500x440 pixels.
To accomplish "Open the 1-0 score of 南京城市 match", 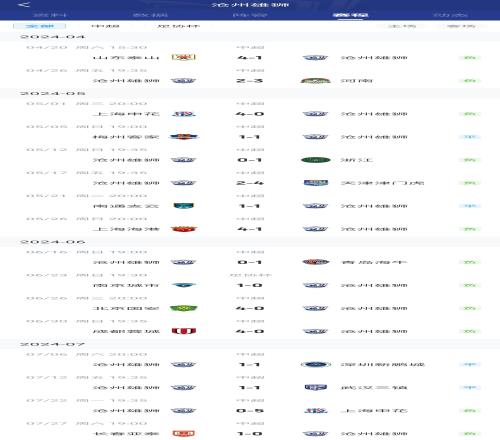I will pyautogui.click(x=250, y=285).
